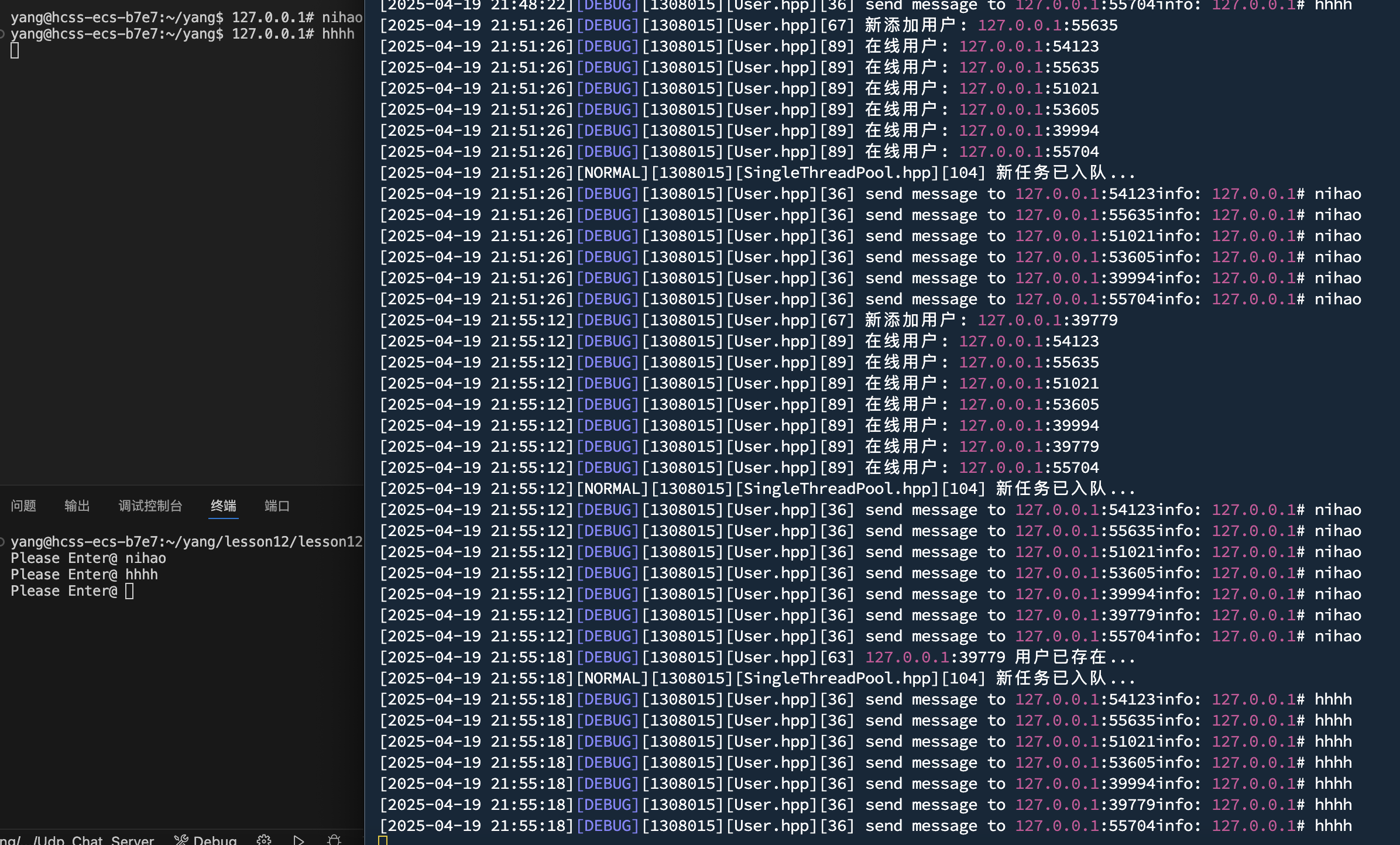The image size is (1400, 845).
Task: Click command marker circle beside hhhh prompt line
Action: (x=2, y=34)
